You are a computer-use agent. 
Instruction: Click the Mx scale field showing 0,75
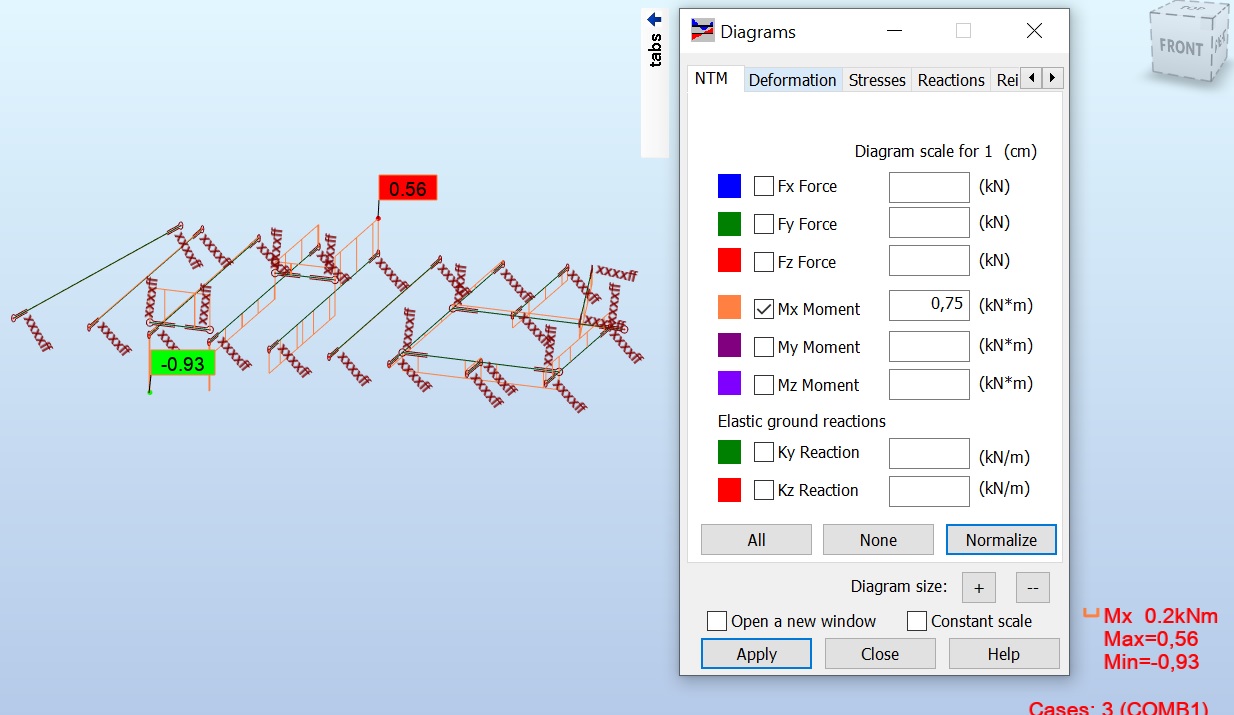point(928,306)
